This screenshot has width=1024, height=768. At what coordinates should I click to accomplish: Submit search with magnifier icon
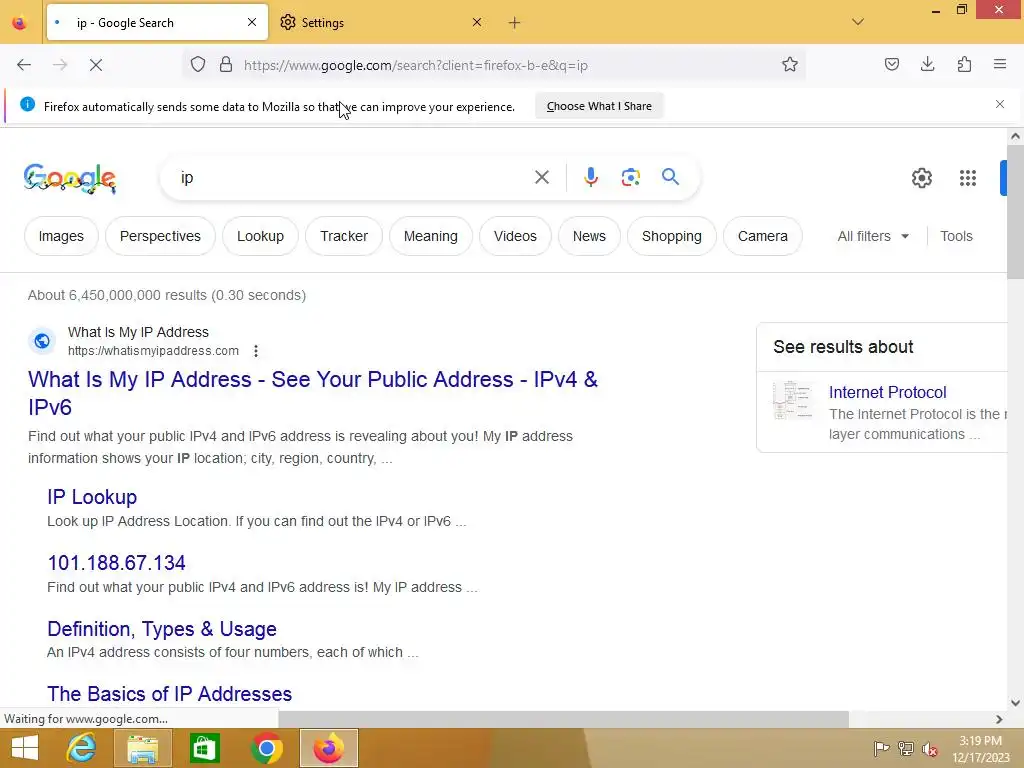coord(670,177)
